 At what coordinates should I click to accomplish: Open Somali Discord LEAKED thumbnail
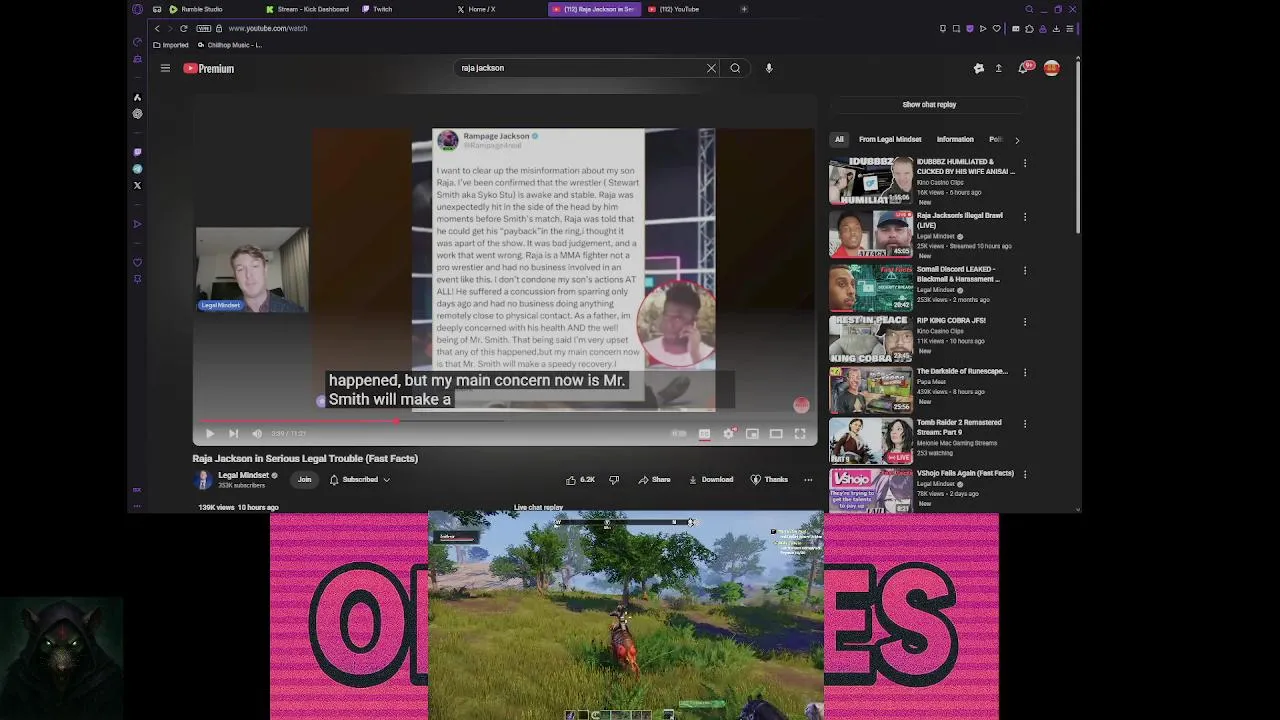click(x=871, y=288)
